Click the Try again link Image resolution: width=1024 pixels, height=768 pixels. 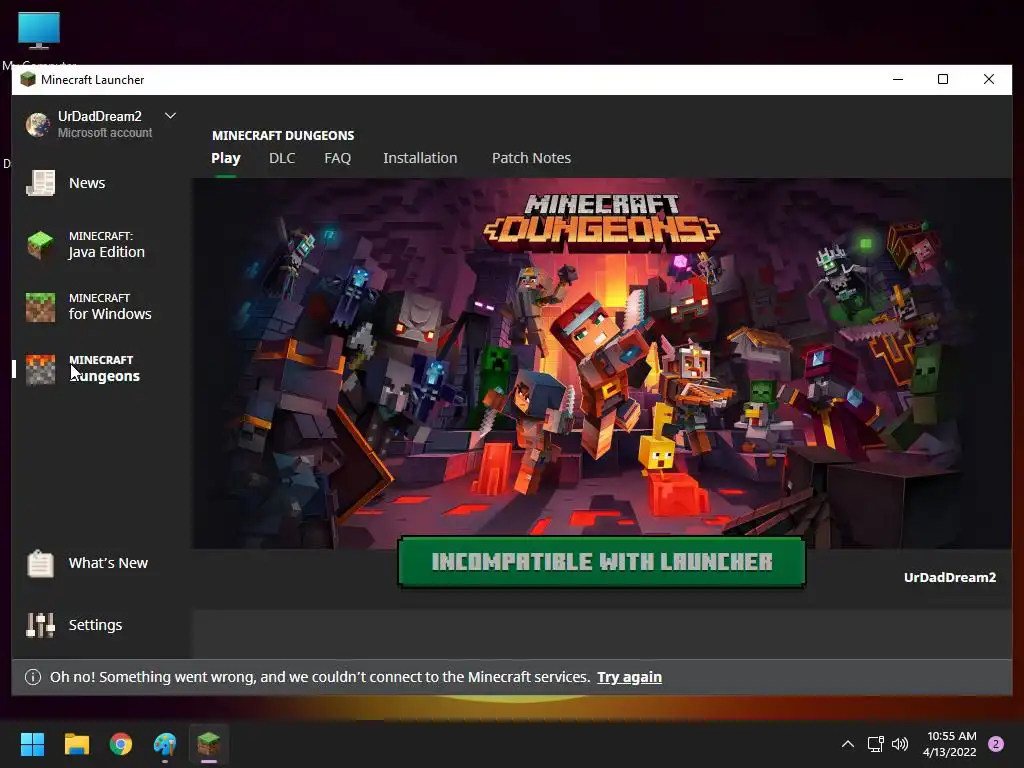pyautogui.click(x=630, y=677)
